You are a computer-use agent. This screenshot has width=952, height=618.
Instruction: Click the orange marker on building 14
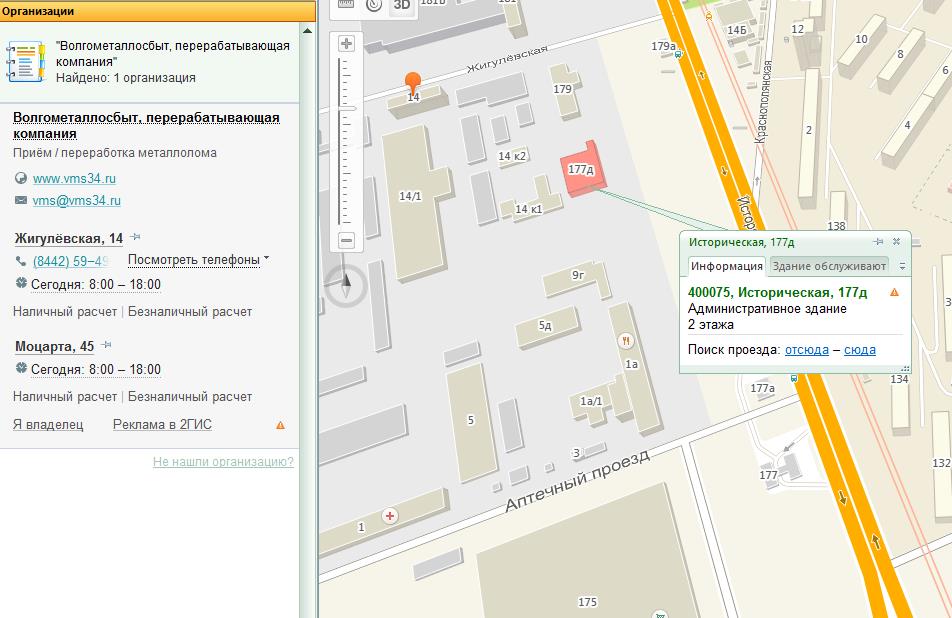coord(412,83)
